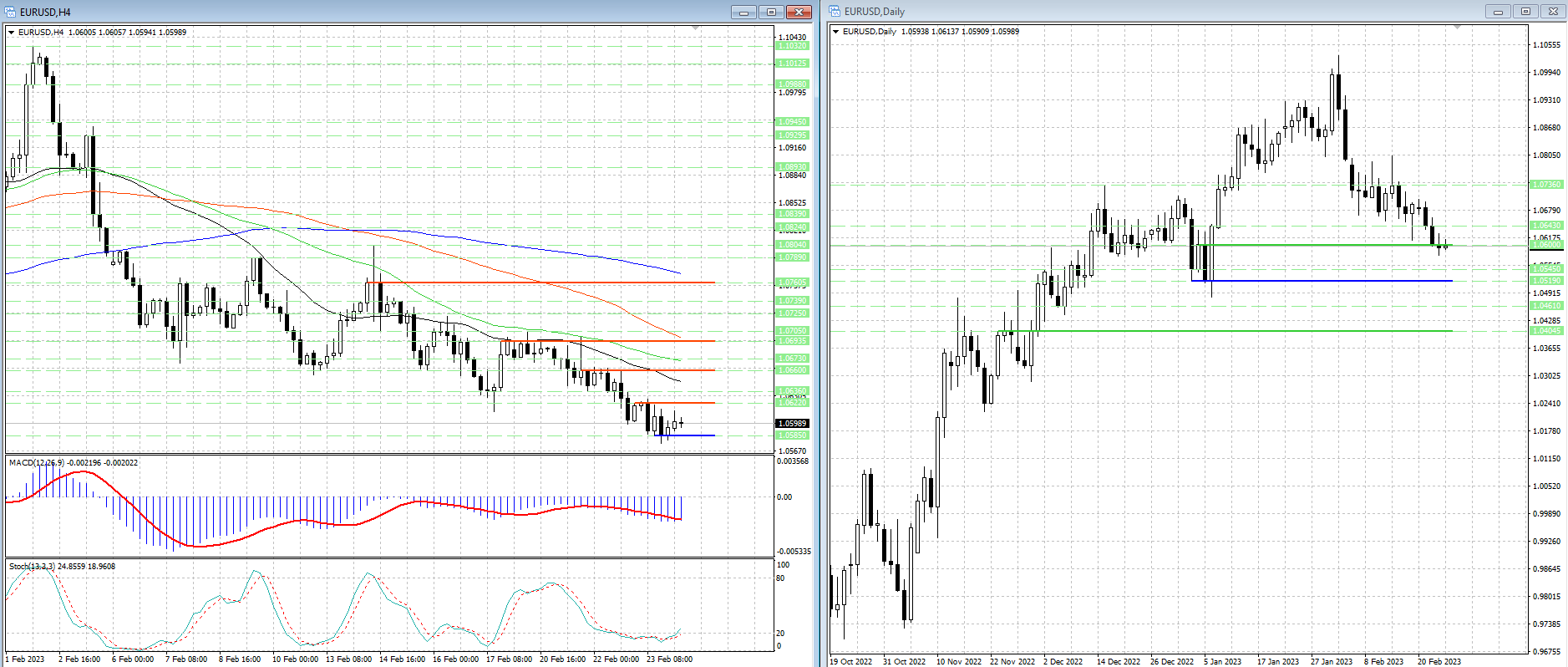1568x667 pixels.
Task: Click the 0.96755 price label on Daily axis
Action: coord(1547,652)
